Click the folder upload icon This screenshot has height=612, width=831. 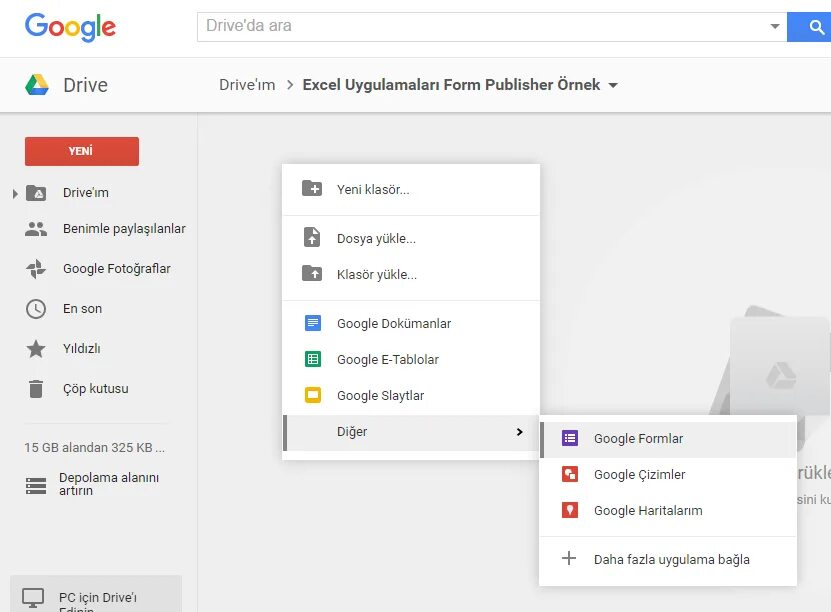[x=312, y=273]
